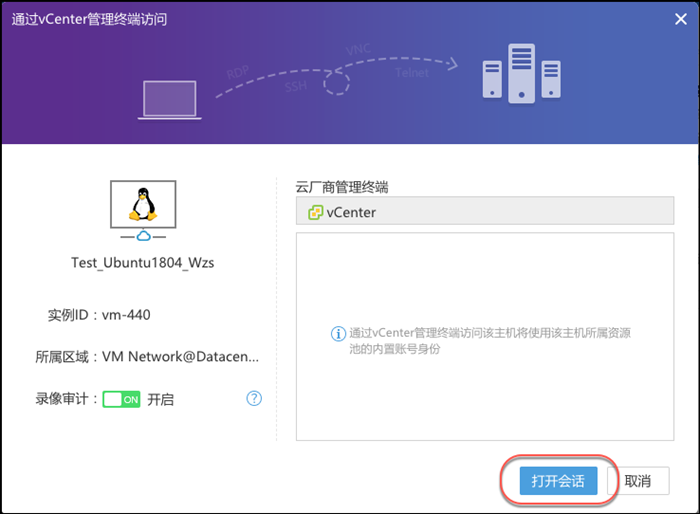Click the 开启 status label
Viewport: 700px width, 514px height.
coord(161,399)
